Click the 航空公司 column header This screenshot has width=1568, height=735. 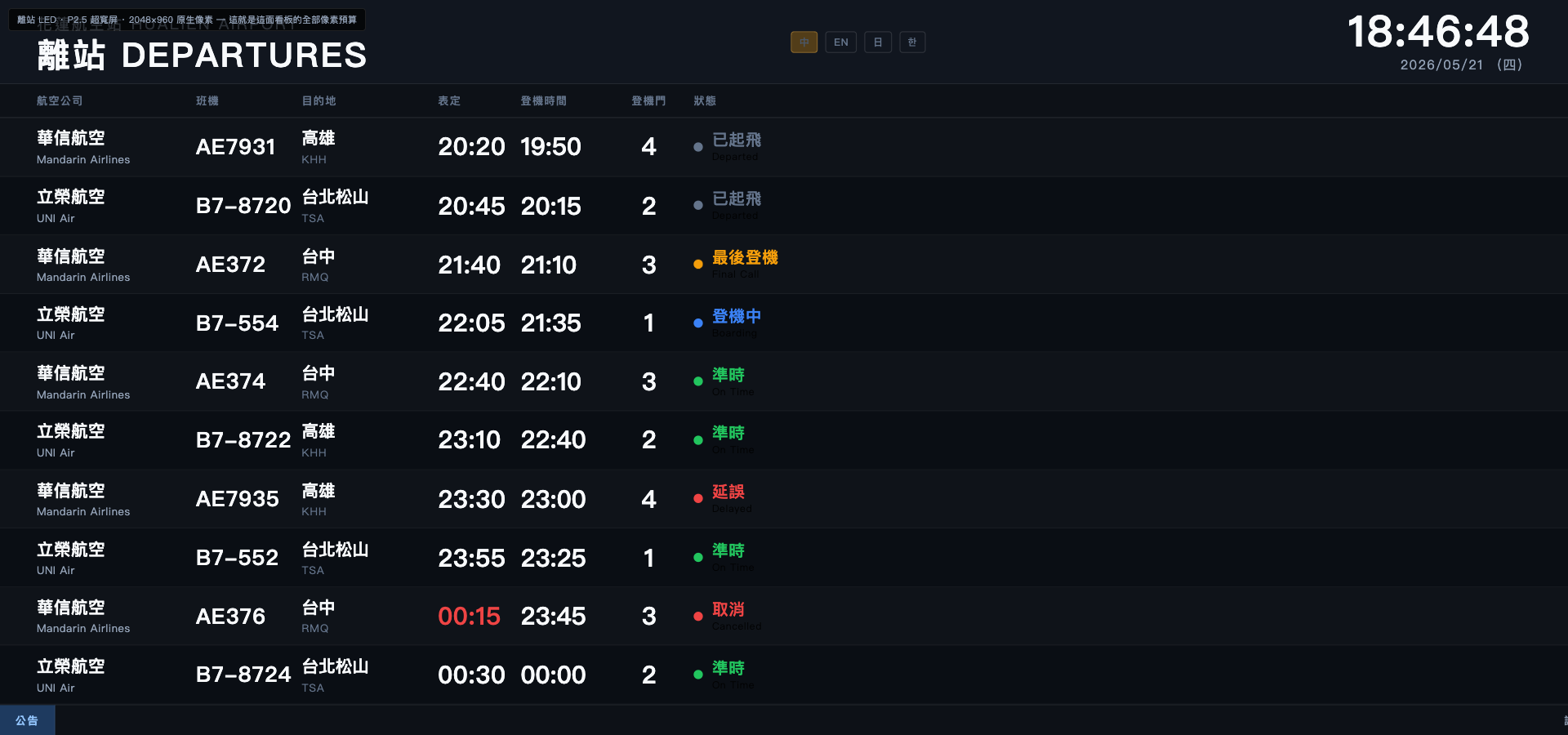click(60, 101)
